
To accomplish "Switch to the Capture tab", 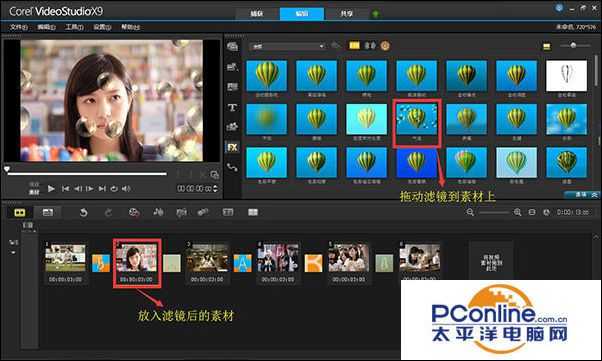I will pos(257,14).
